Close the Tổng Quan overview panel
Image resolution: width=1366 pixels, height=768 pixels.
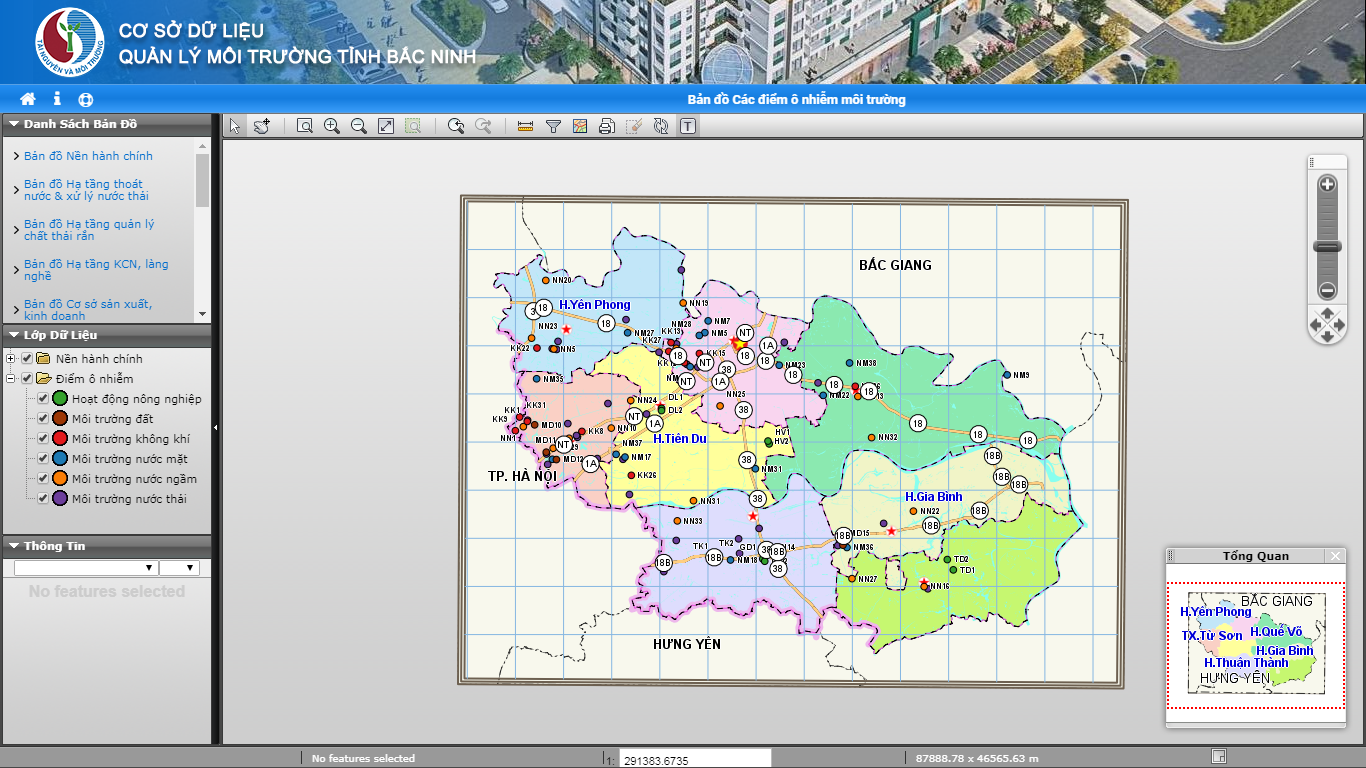[x=1335, y=556]
